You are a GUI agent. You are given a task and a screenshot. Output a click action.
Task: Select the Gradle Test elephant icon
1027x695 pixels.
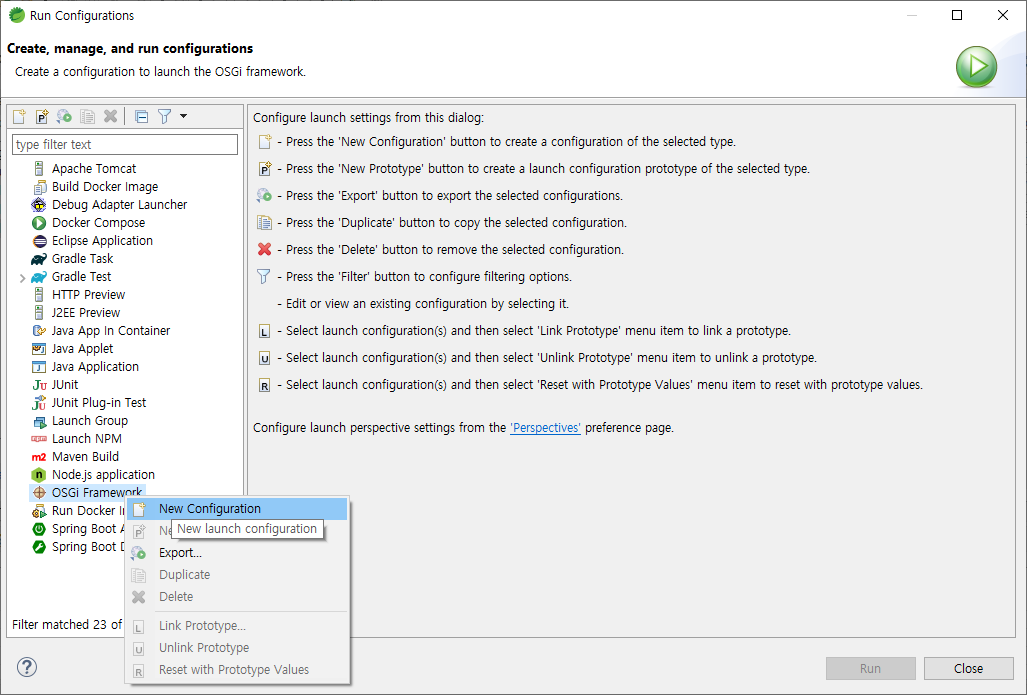point(39,276)
